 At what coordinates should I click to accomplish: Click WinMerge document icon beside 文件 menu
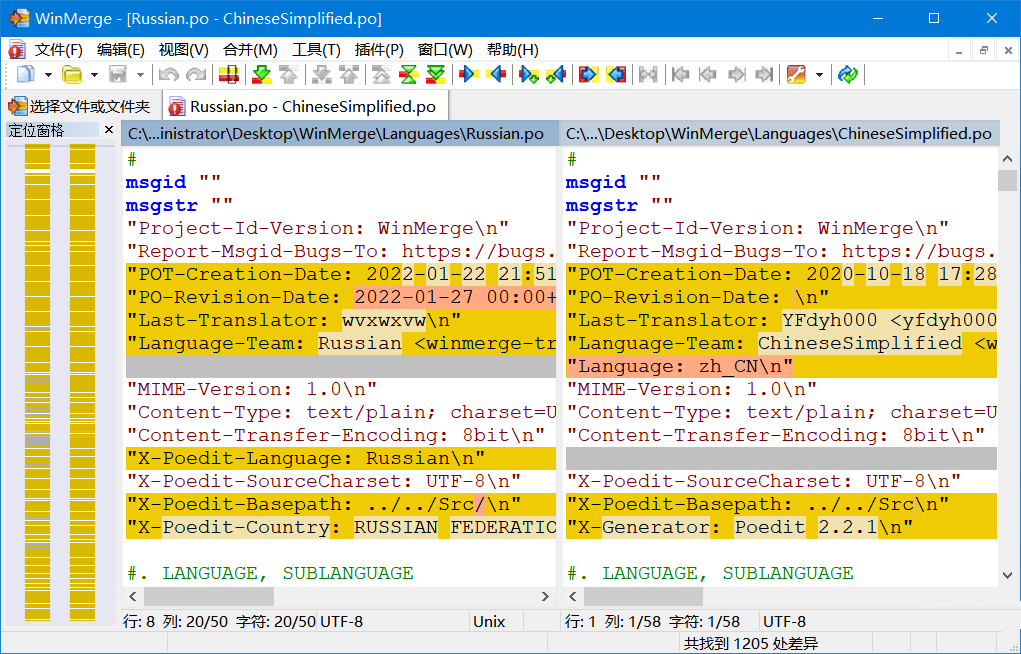[x=16, y=50]
